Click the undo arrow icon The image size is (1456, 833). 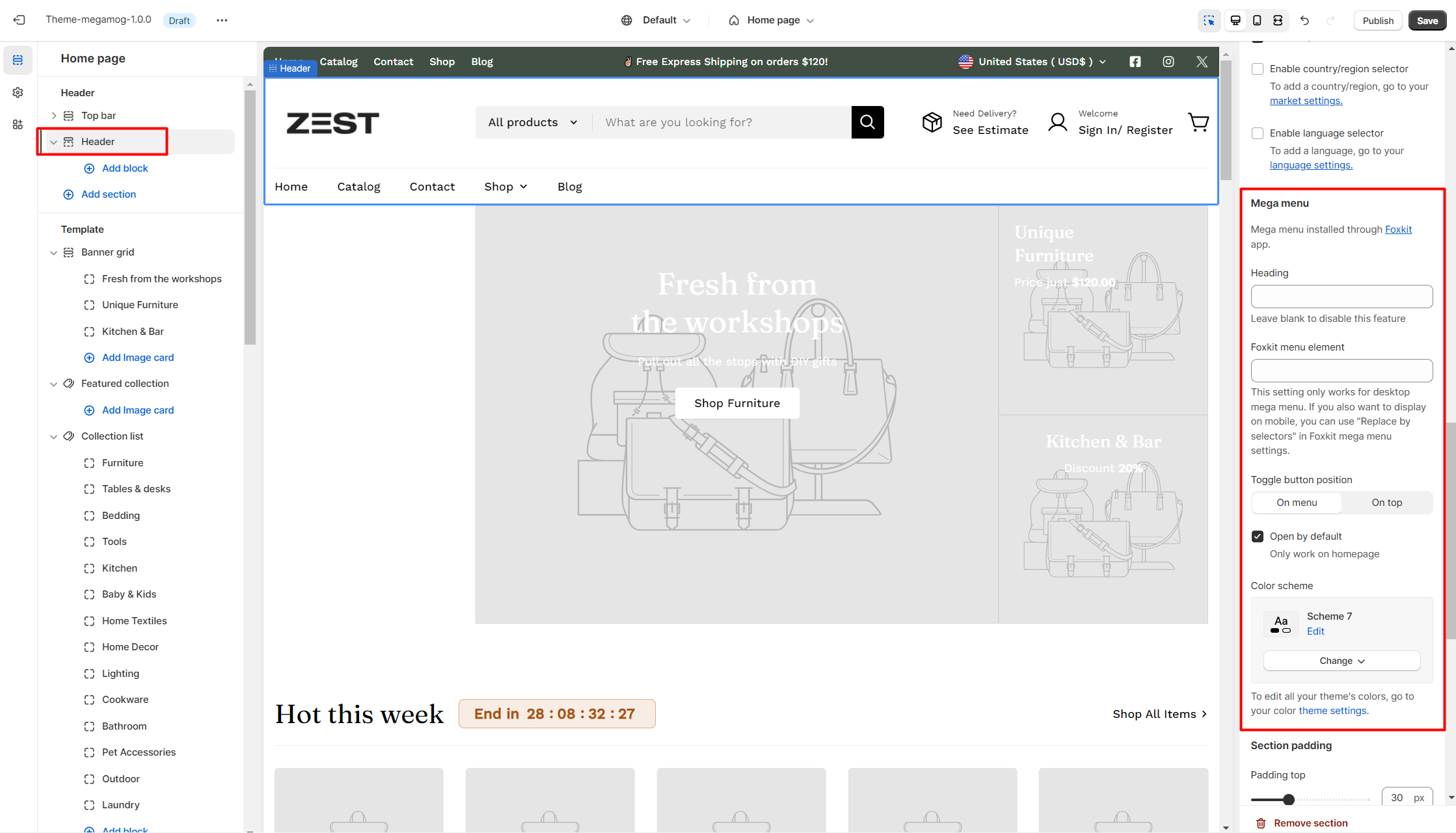pyautogui.click(x=1304, y=20)
